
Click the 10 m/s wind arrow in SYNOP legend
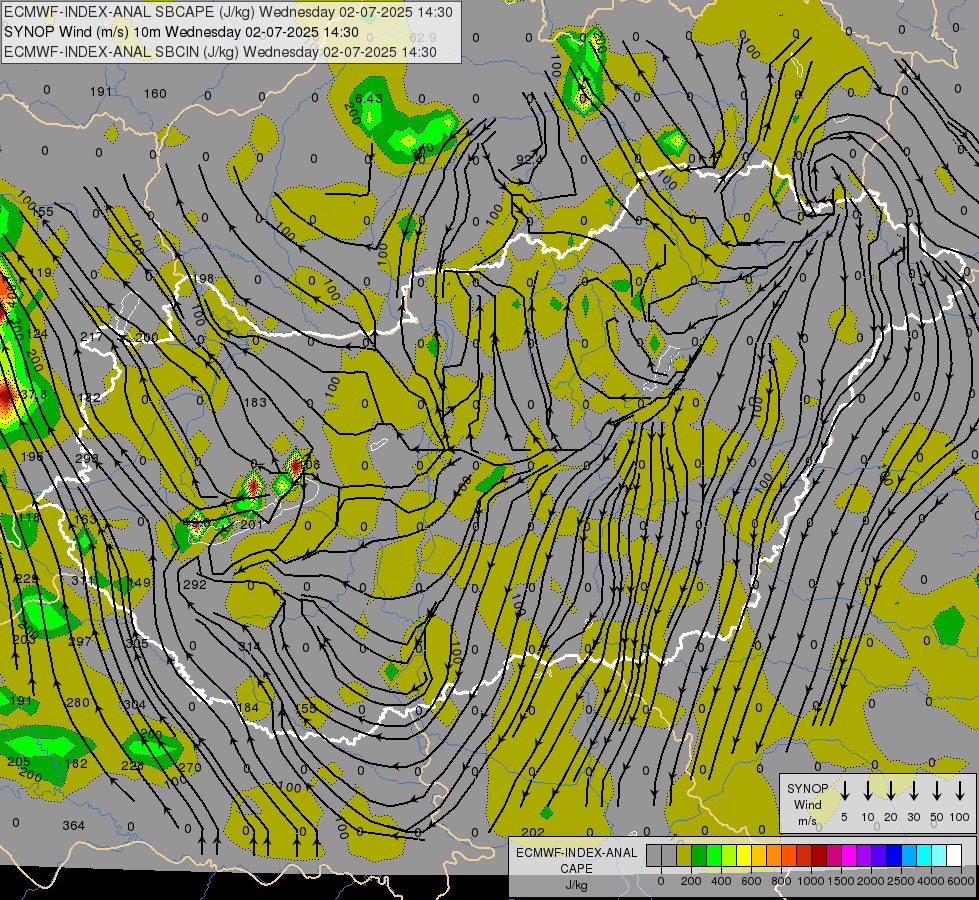868,790
